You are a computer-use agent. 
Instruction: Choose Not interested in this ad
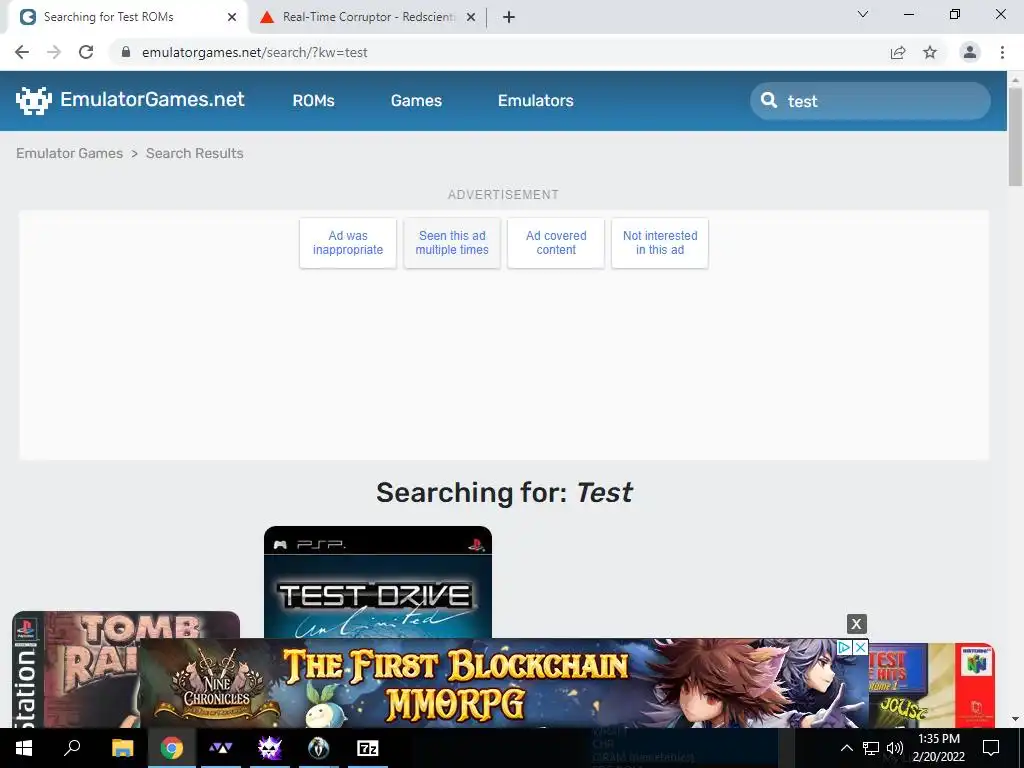coord(660,243)
